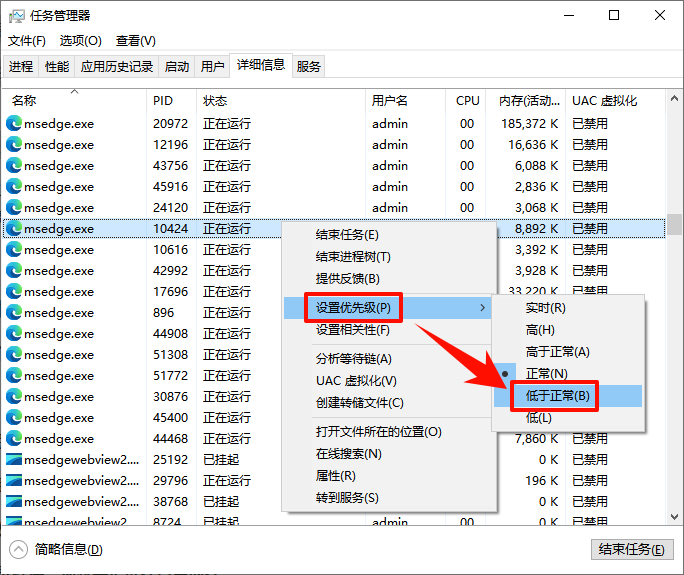Switch to the 启动 tab
This screenshot has width=684, height=575.
click(x=177, y=67)
